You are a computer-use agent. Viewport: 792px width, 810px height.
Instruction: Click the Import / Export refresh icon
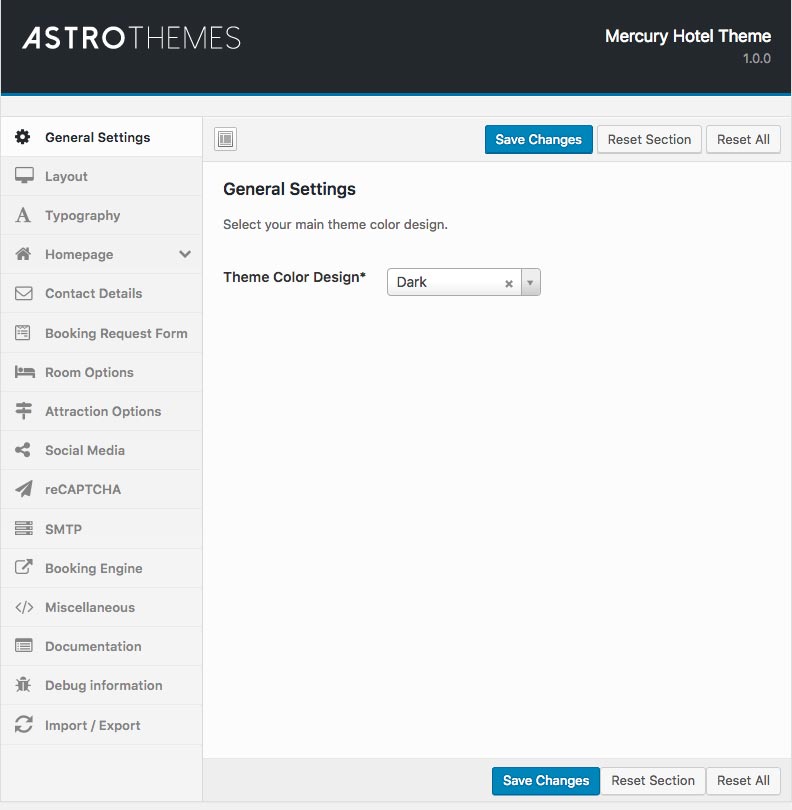pyautogui.click(x=24, y=724)
